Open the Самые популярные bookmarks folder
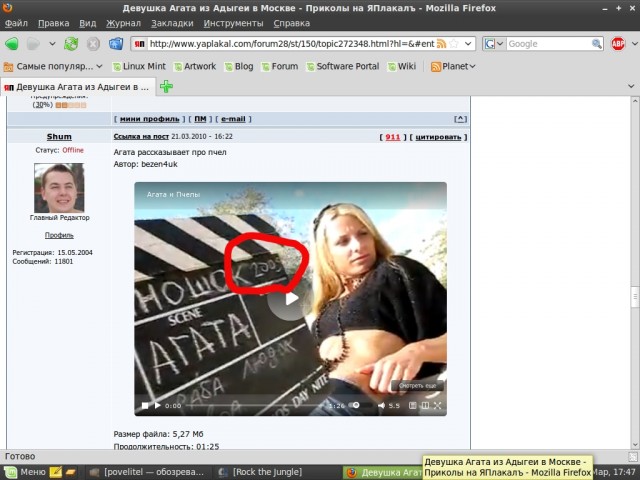Viewport: 640px width, 480px height. coord(53,66)
